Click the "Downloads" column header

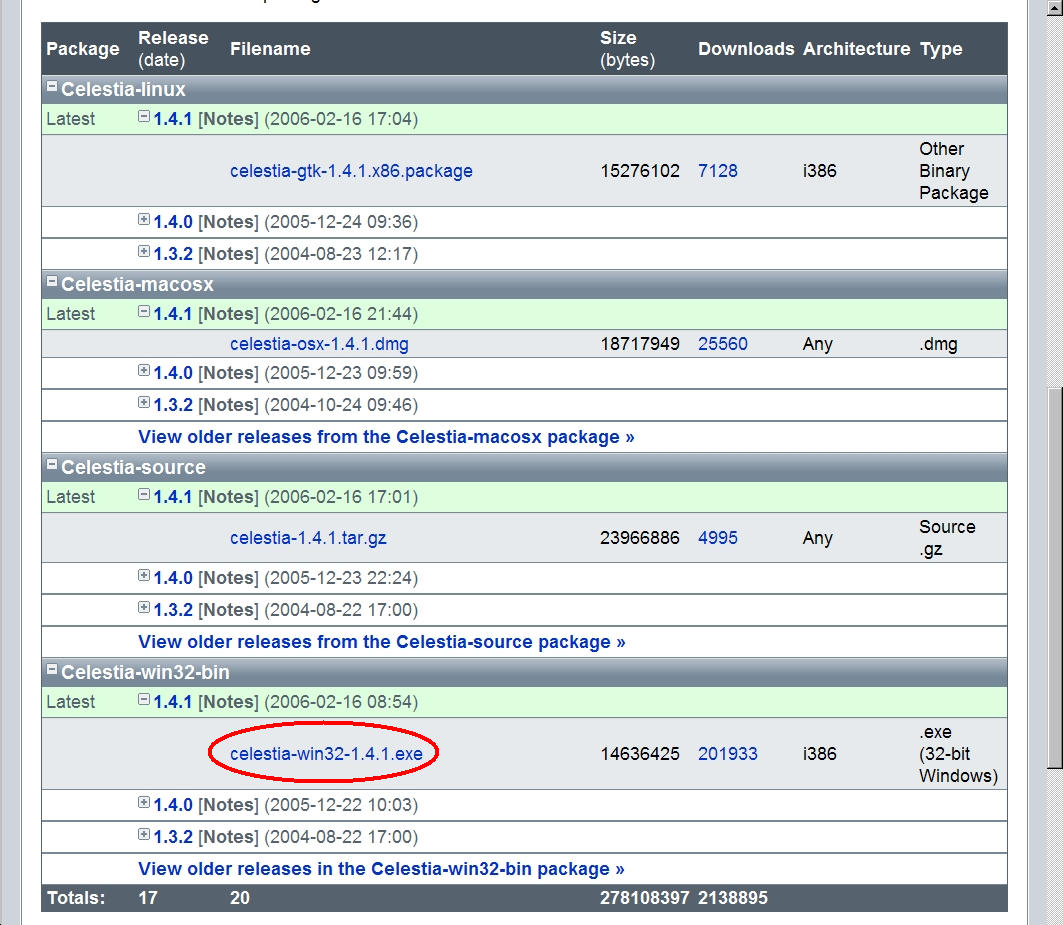coord(746,49)
